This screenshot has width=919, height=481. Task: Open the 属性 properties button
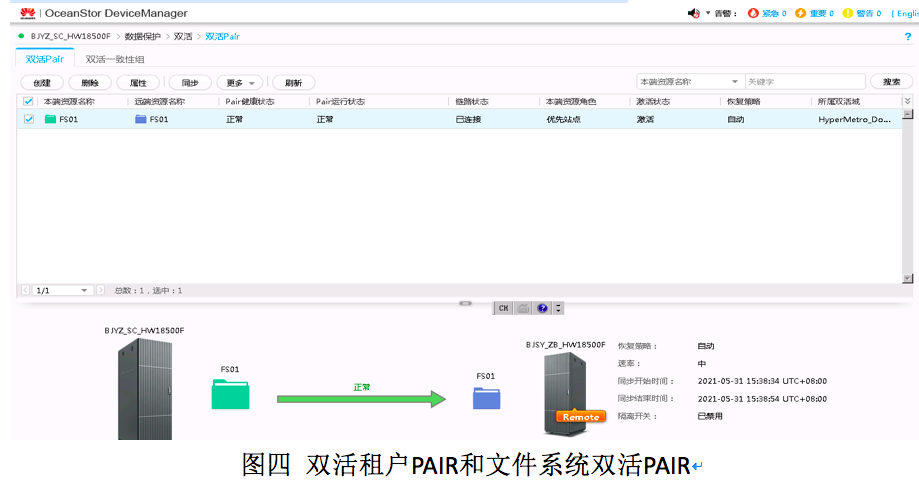click(x=138, y=83)
